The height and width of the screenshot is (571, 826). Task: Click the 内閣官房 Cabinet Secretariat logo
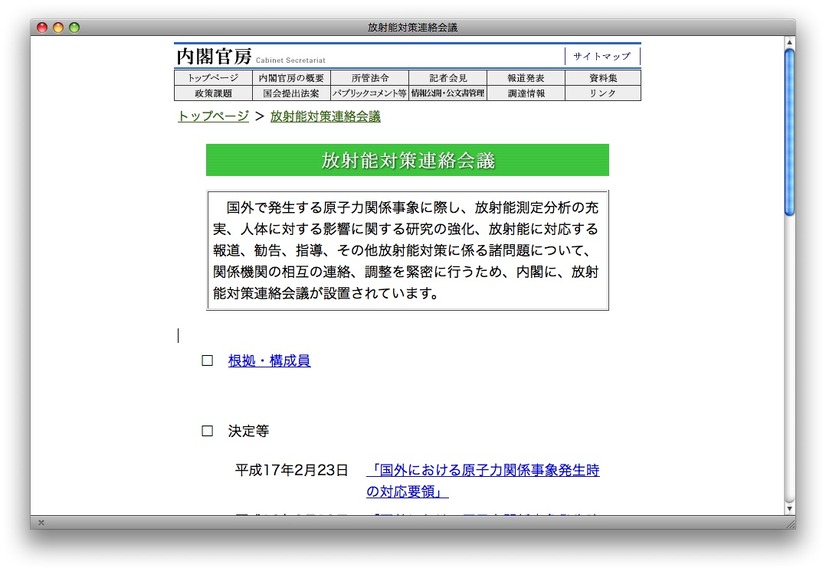(x=250, y=57)
